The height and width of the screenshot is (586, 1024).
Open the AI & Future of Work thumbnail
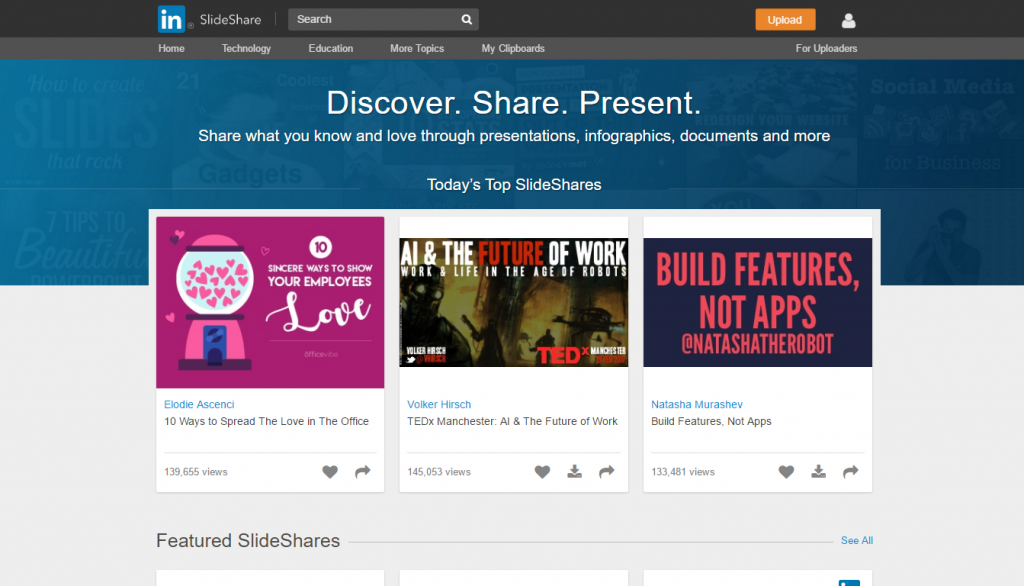pos(514,302)
